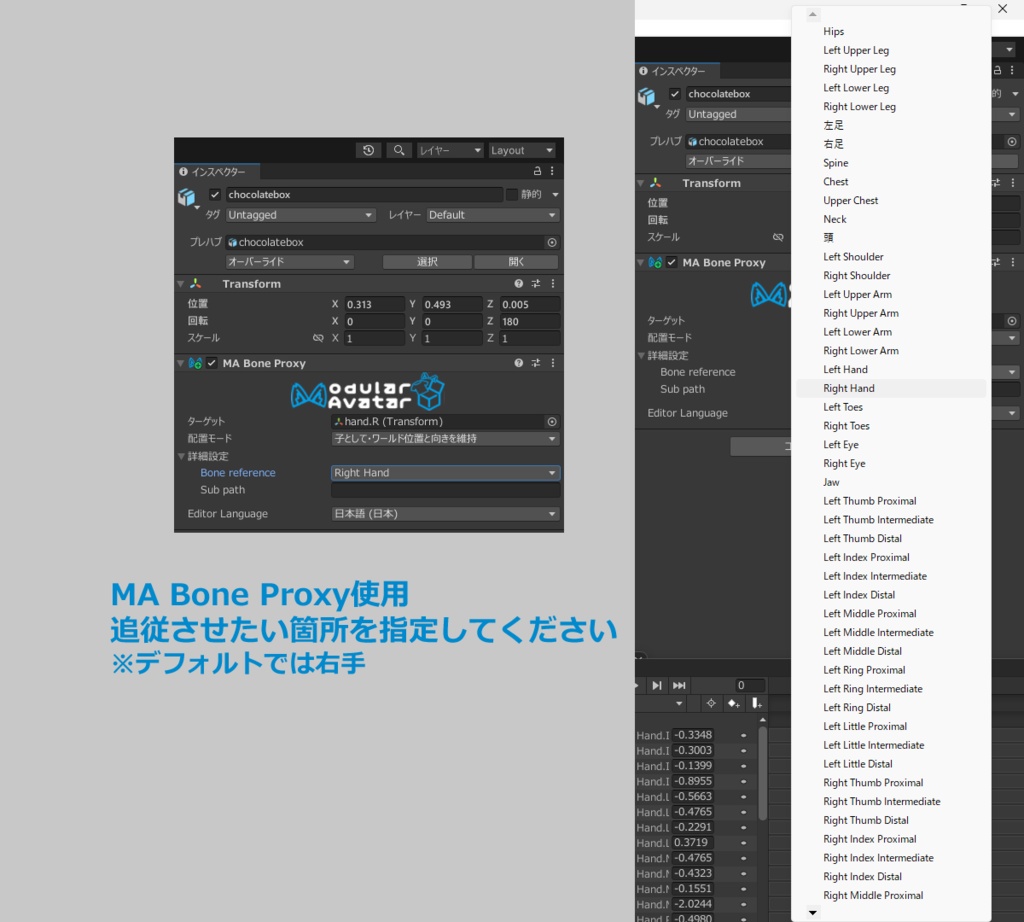Click the animation frame number field showing 0
1024x922 pixels.
[x=750, y=685]
